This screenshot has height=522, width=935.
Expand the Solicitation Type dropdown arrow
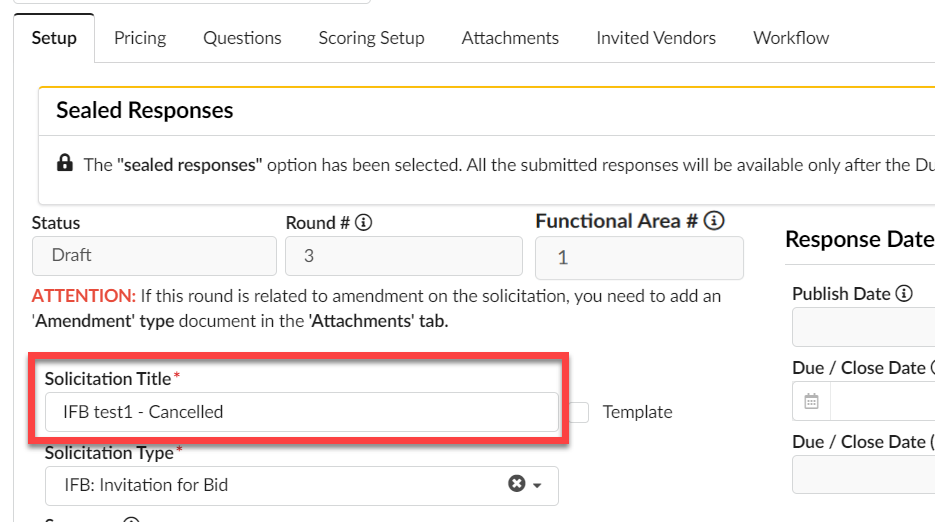(537, 485)
